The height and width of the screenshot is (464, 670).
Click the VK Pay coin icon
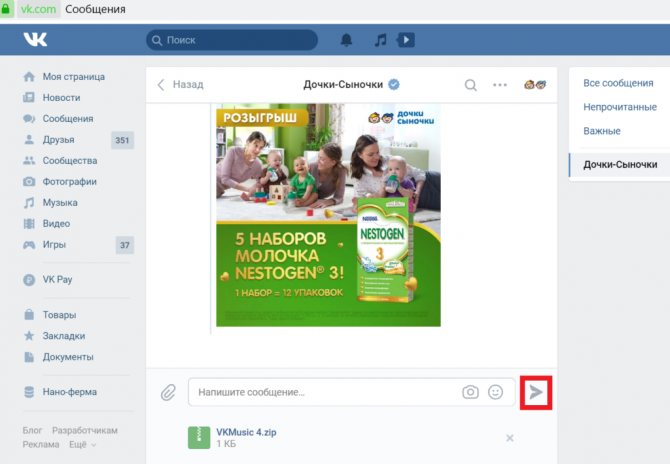point(29,280)
